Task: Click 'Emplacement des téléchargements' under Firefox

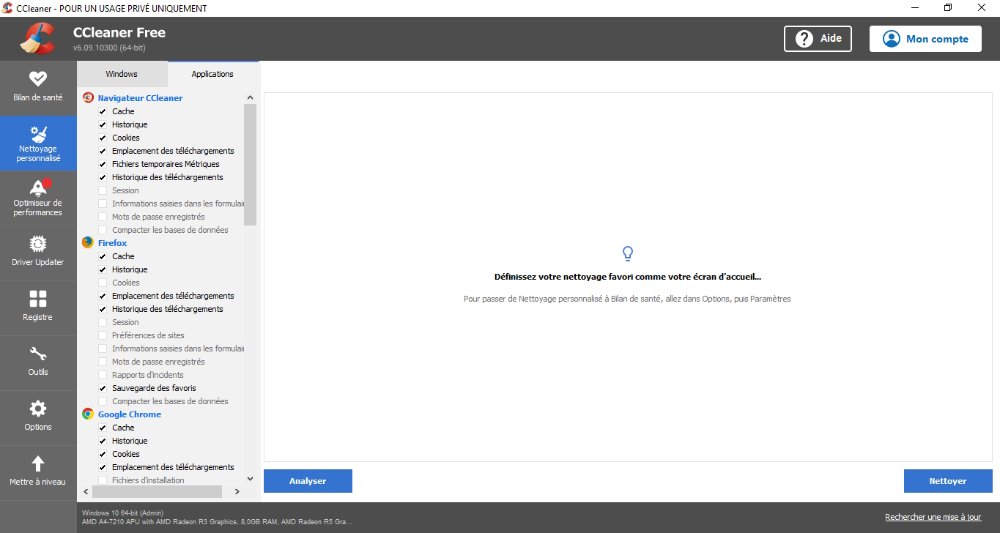Action: pyautogui.click(x=173, y=296)
